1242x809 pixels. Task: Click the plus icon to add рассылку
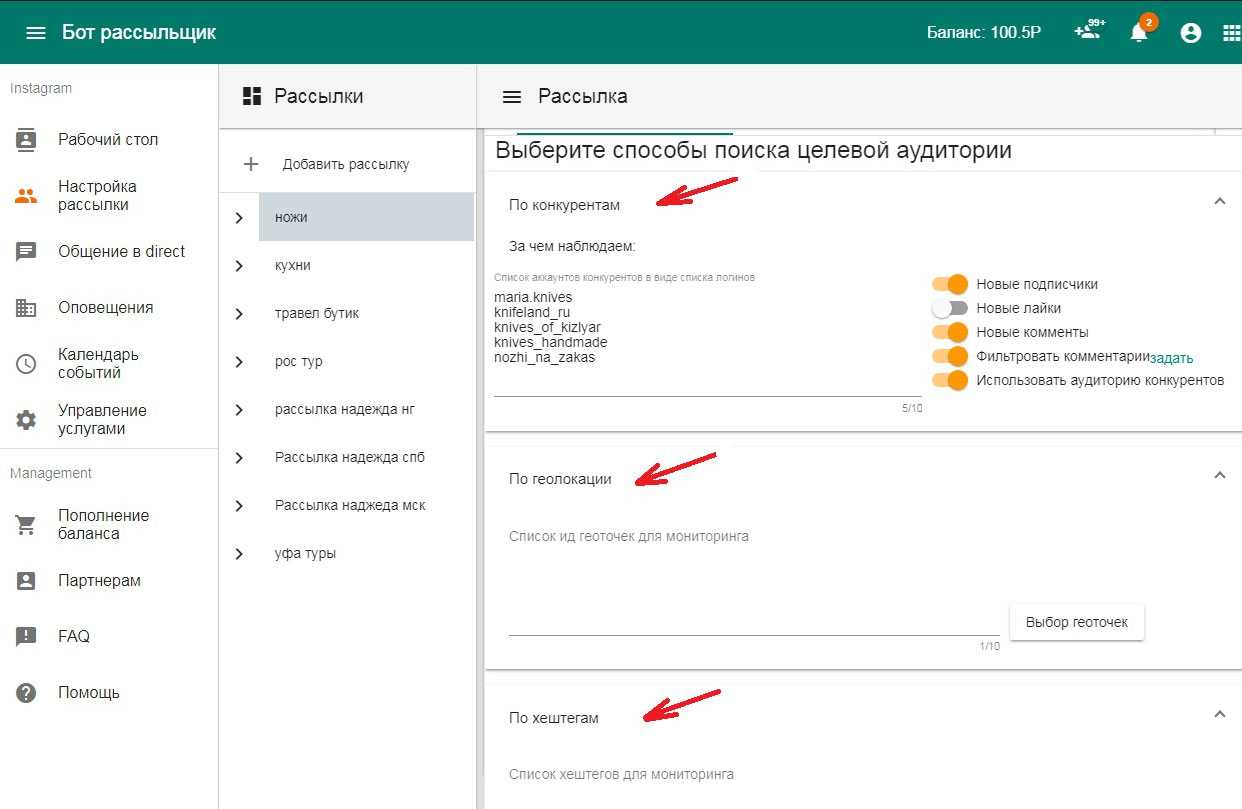(251, 164)
